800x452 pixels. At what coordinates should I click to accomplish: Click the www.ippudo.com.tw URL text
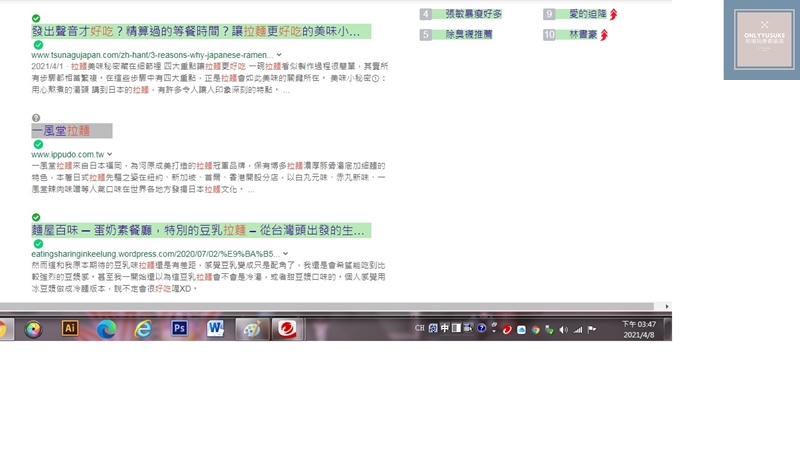coord(68,154)
